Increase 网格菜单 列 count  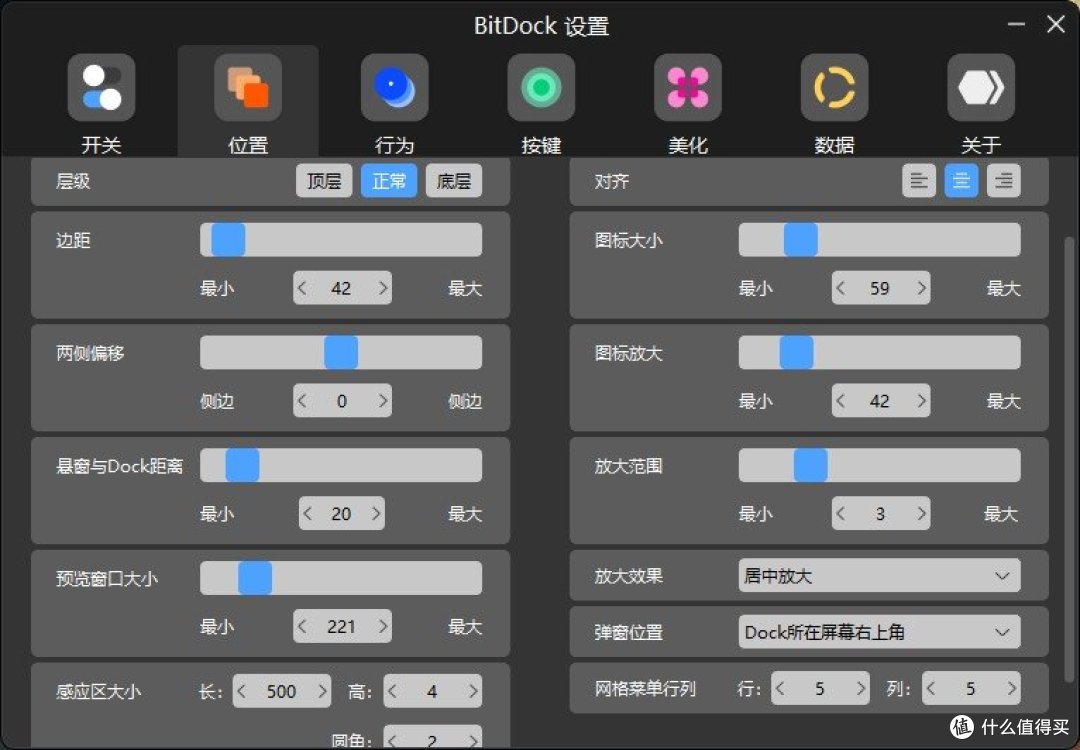coord(1012,688)
